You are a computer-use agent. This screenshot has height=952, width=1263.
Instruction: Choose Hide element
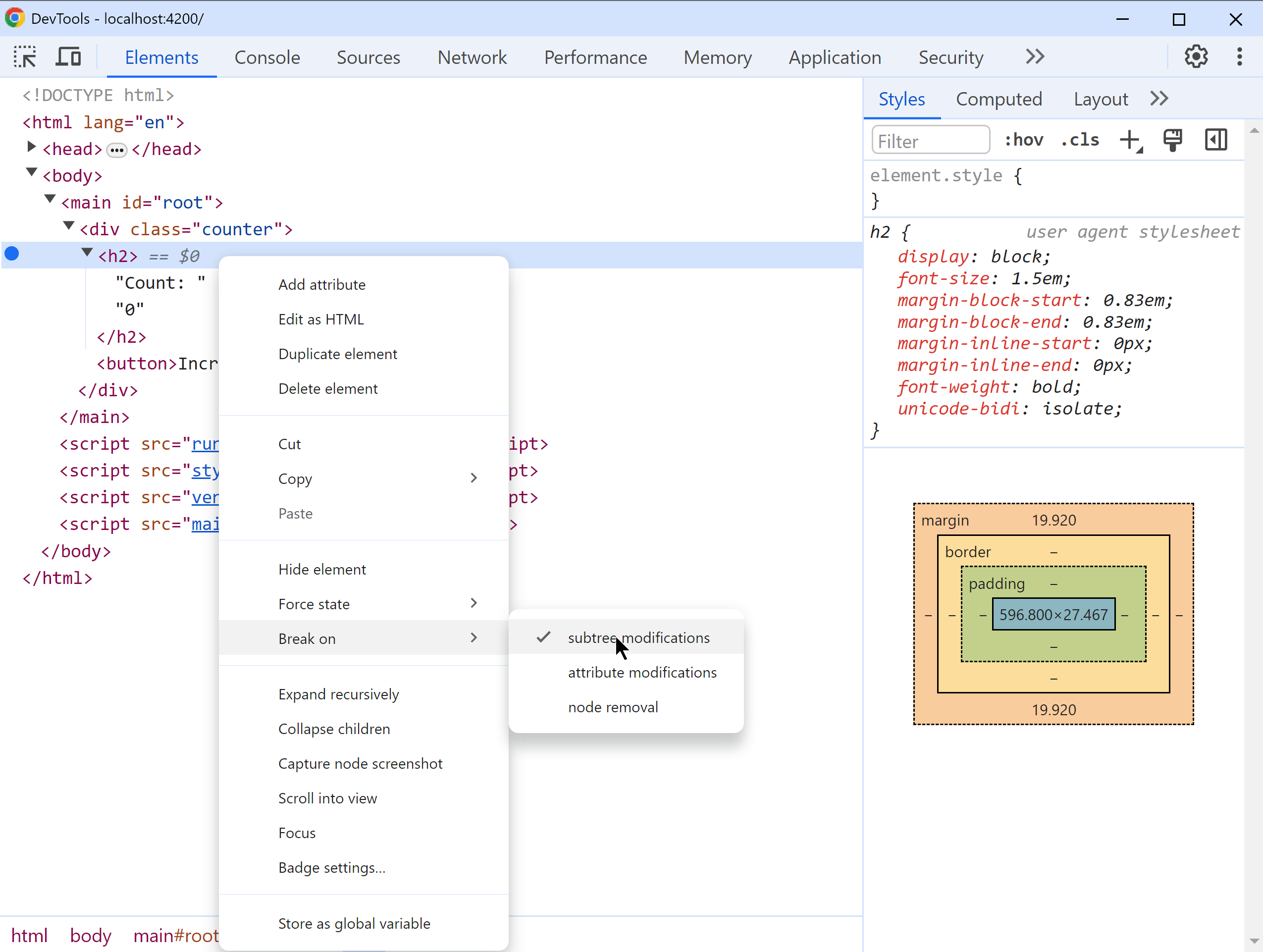click(364, 570)
